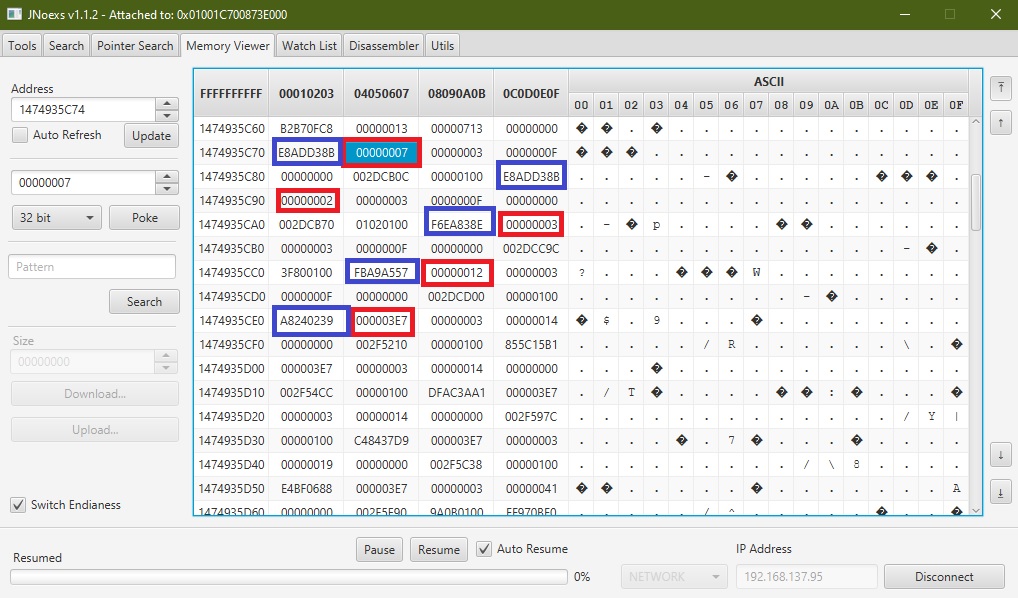Click the page down arrow button
The image size is (1018, 598).
click(1000, 455)
